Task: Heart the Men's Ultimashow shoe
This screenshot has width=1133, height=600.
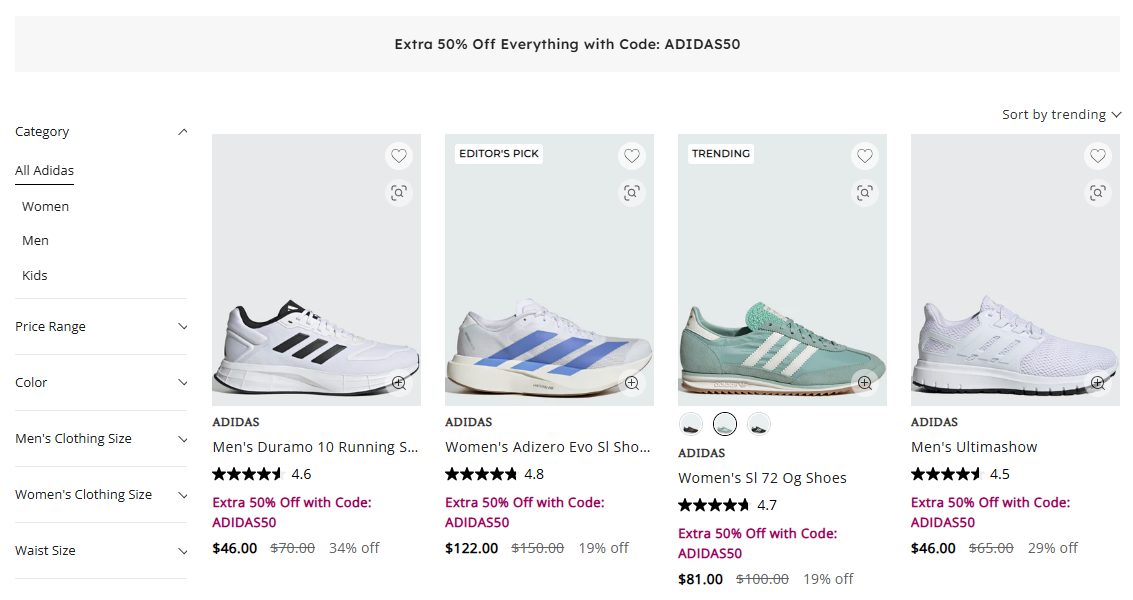Action: click(1098, 156)
